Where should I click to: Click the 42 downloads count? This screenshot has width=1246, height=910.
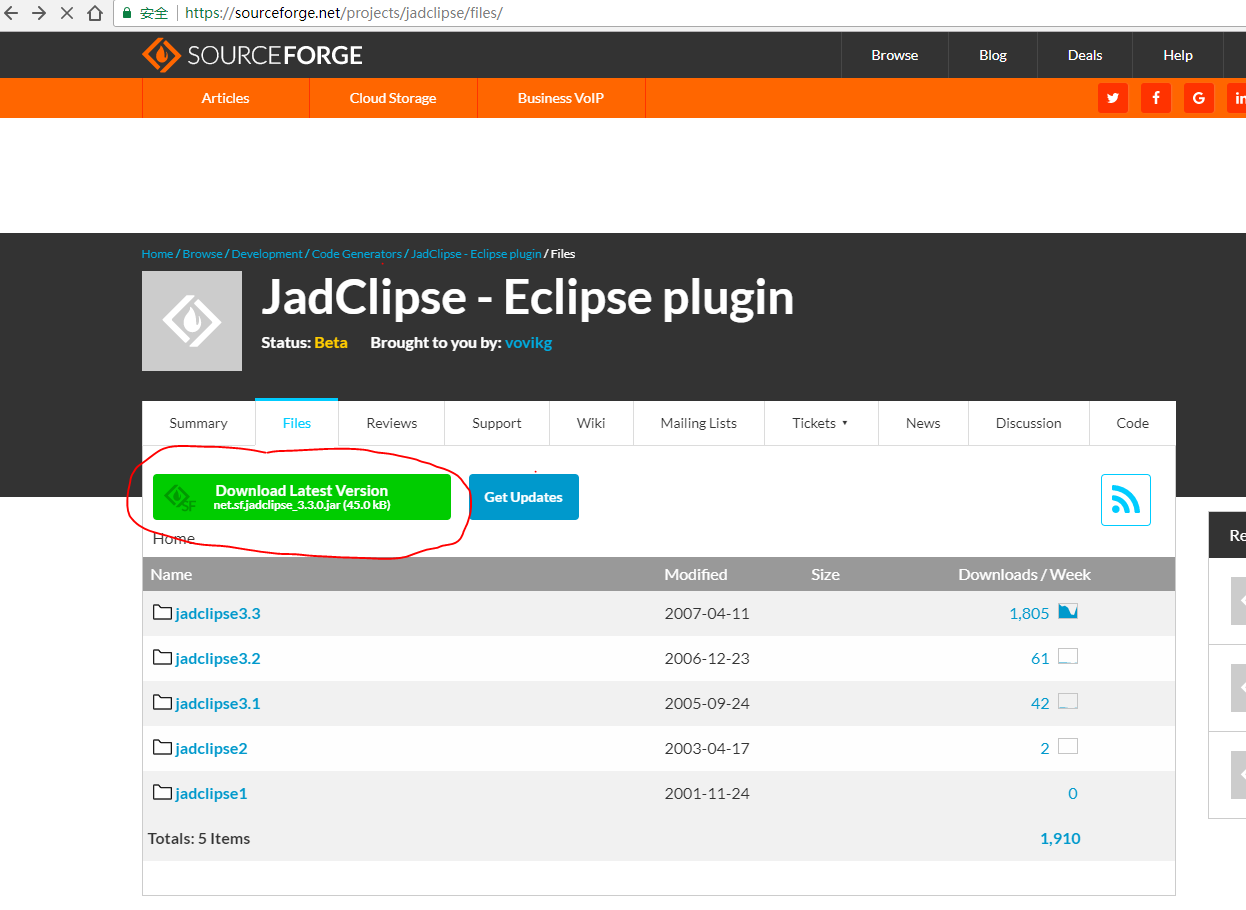click(1040, 703)
